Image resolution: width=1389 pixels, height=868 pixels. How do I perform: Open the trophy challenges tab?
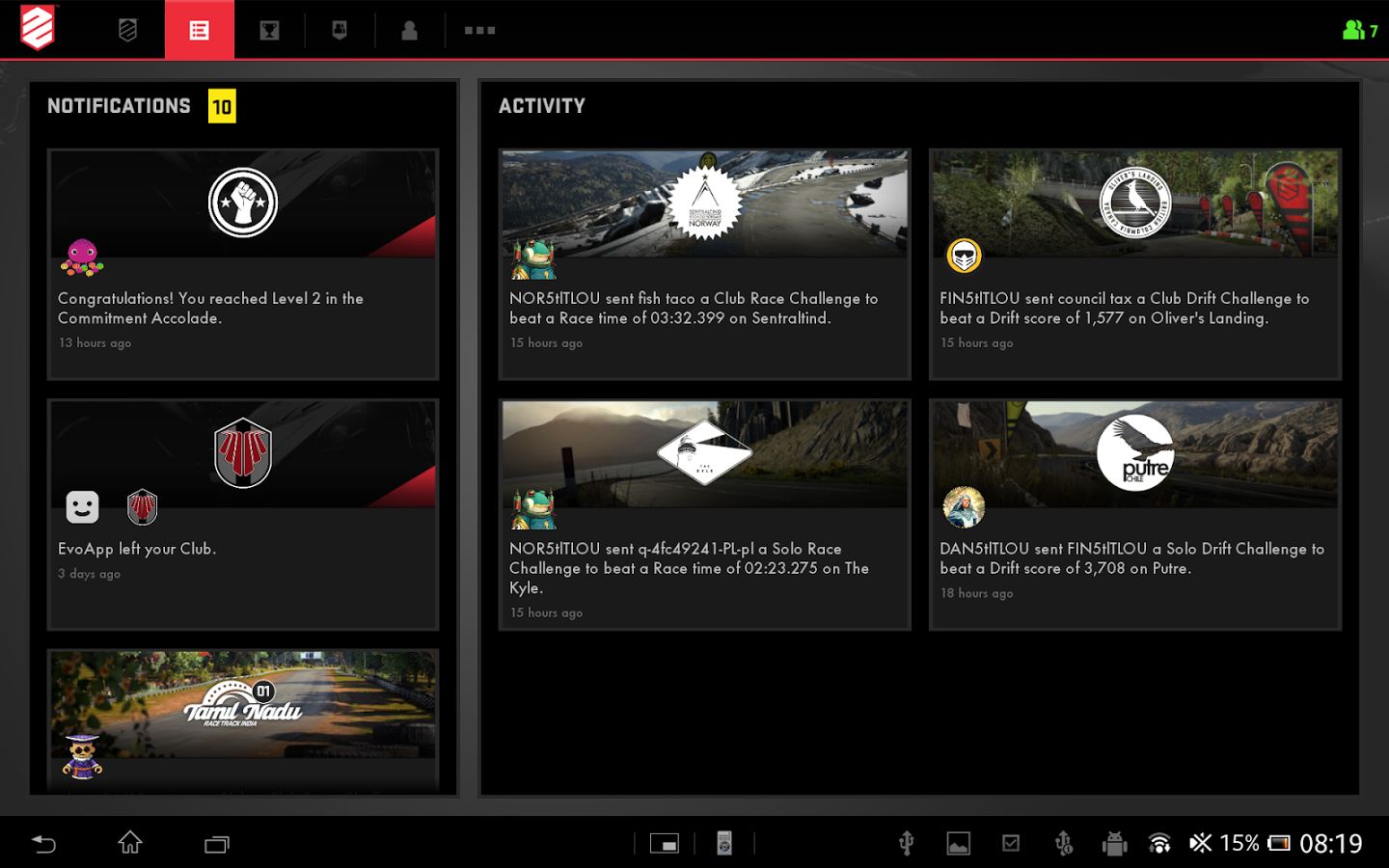pos(269,30)
